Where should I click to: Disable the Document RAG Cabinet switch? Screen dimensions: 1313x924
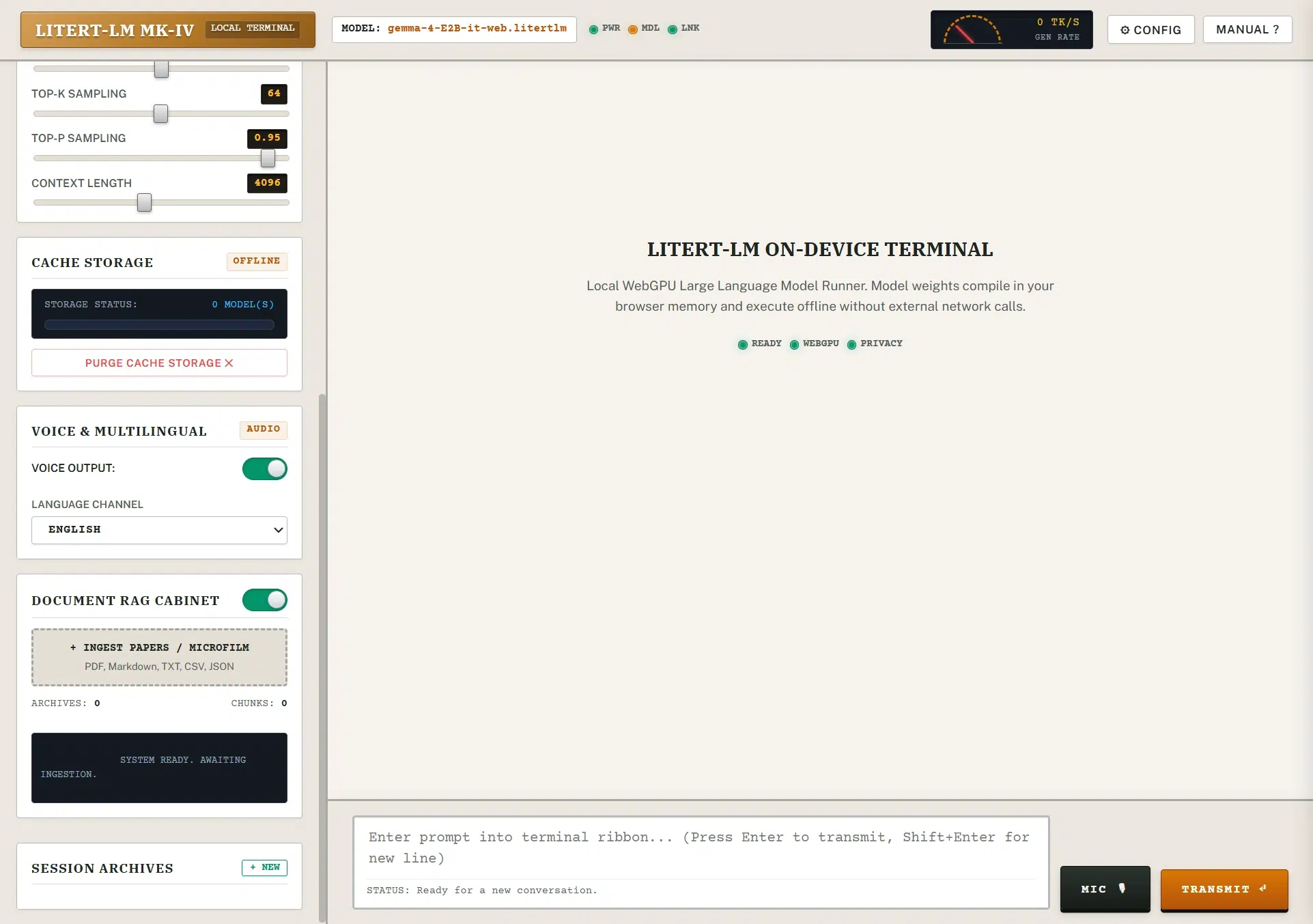point(265,600)
